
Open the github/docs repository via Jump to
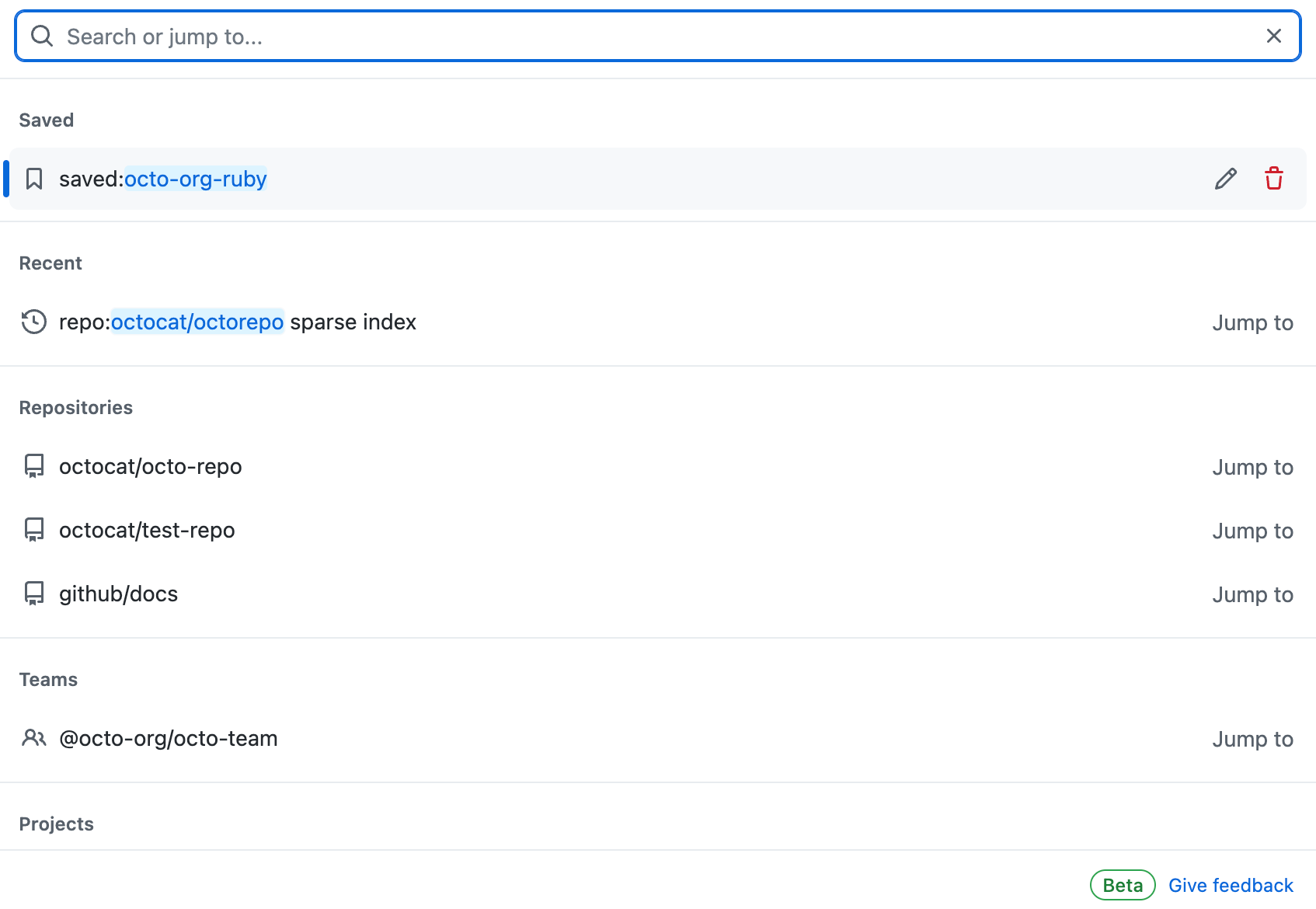coord(1252,594)
